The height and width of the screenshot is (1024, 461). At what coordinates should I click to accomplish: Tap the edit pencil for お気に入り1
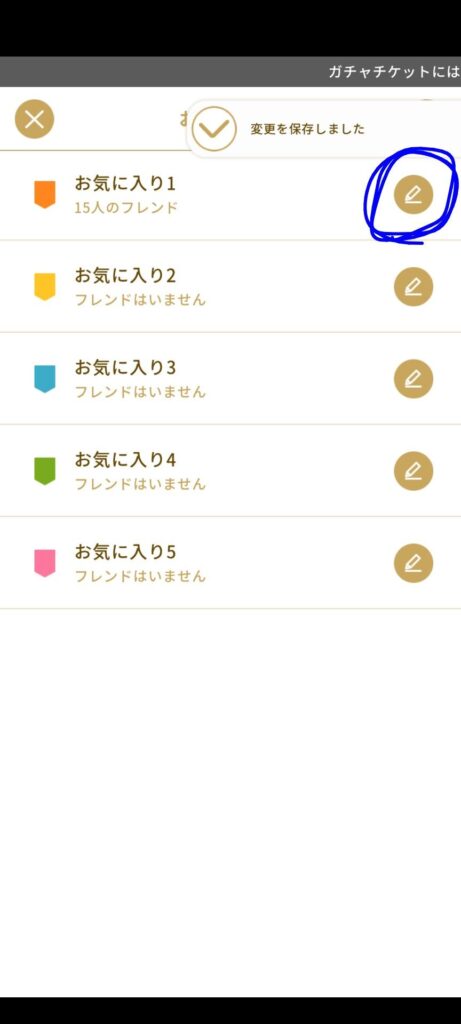pos(413,195)
